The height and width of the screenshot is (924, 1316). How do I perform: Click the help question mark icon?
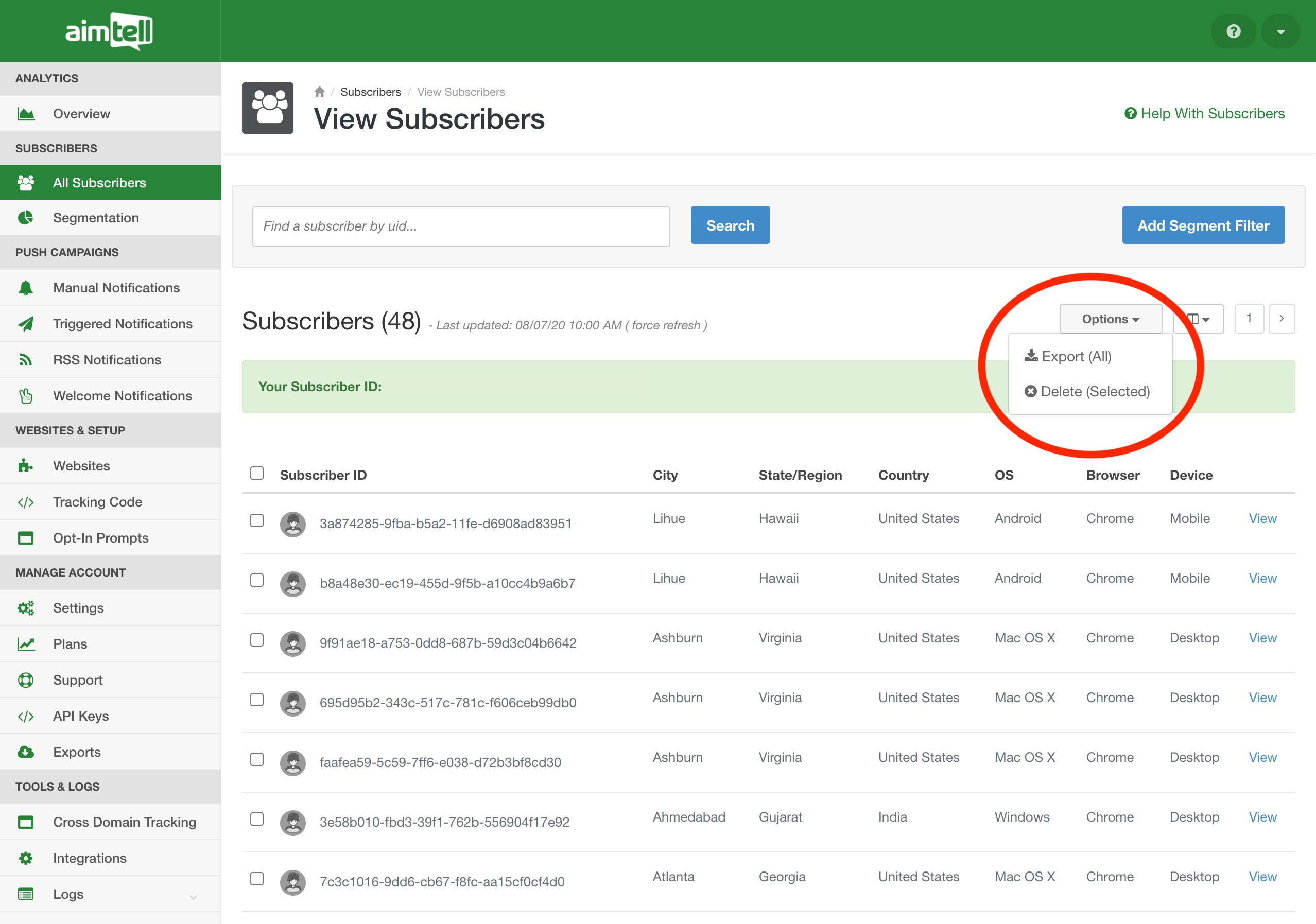click(1233, 31)
